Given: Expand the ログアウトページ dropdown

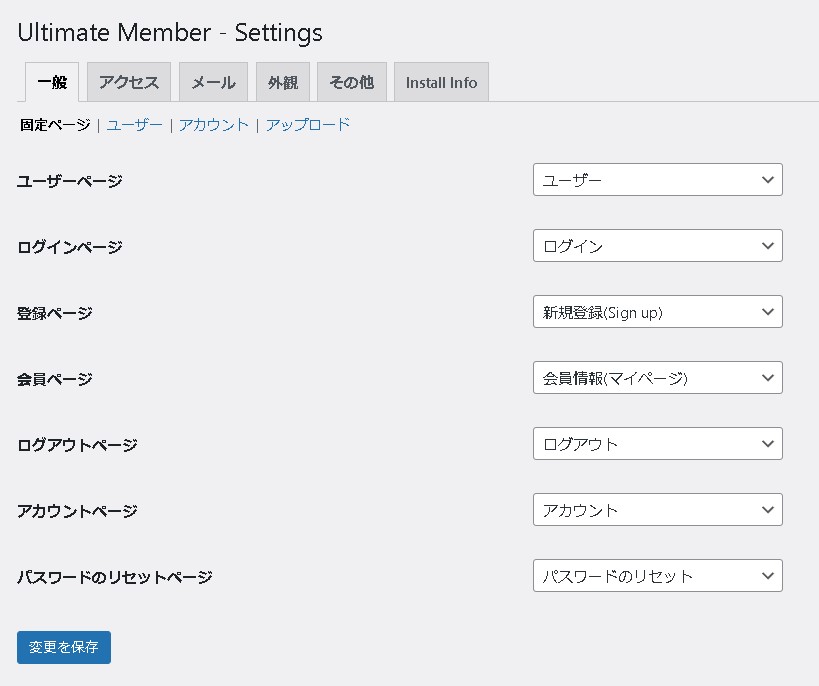Looking at the screenshot, I should point(657,444).
